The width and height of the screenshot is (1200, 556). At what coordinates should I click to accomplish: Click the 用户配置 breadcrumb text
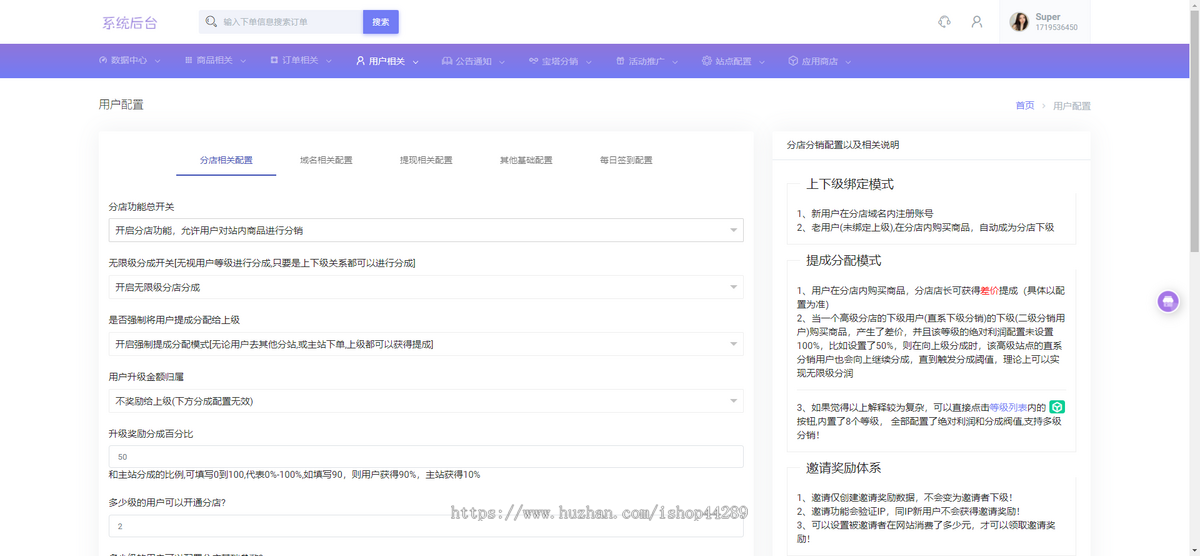coord(1072,105)
